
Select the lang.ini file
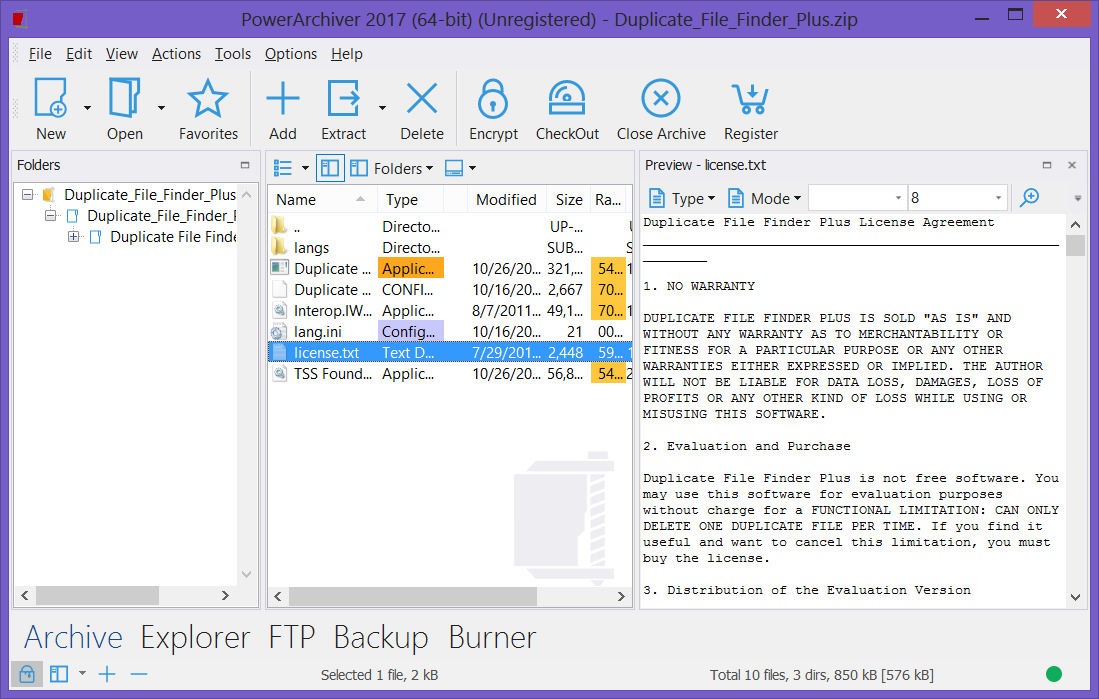450,332
